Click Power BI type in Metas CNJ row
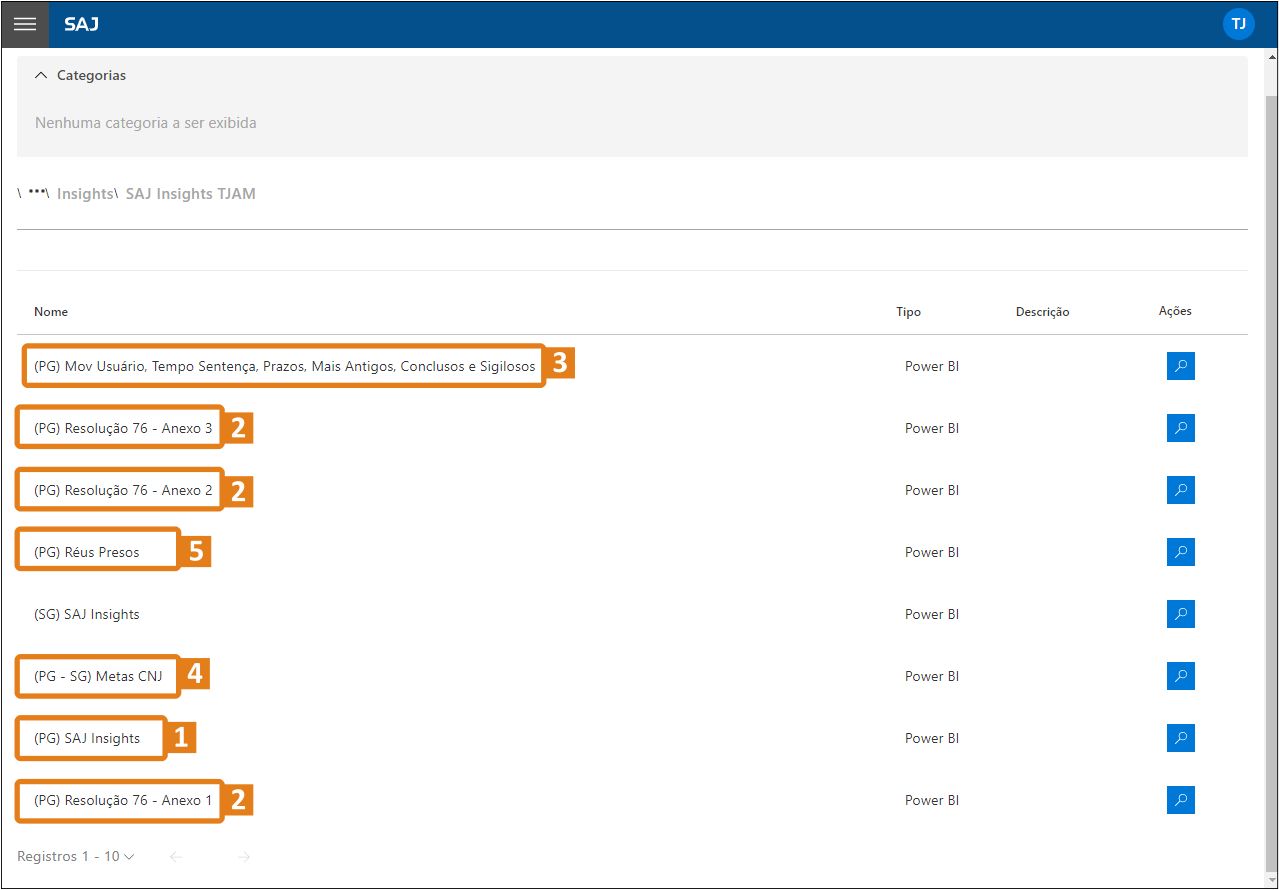This screenshot has width=1279, height=890. click(932, 676)
